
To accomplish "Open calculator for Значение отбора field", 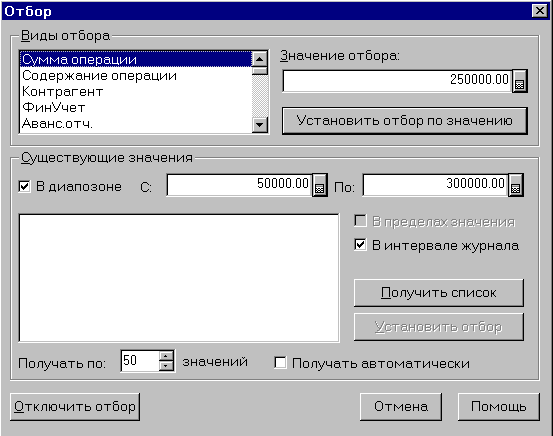I will 519,81.
